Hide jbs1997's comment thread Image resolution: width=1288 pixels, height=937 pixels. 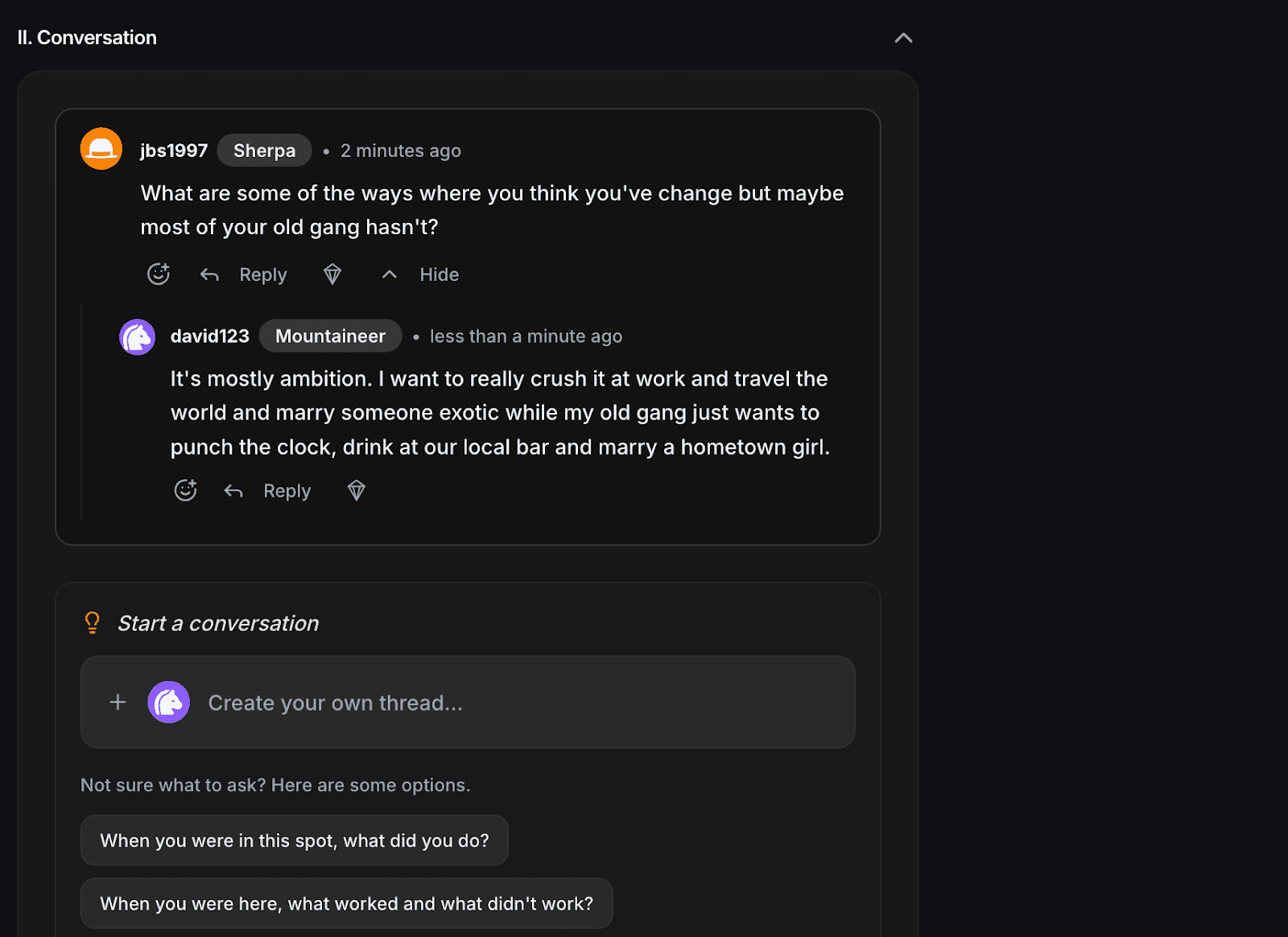[439, 274]
